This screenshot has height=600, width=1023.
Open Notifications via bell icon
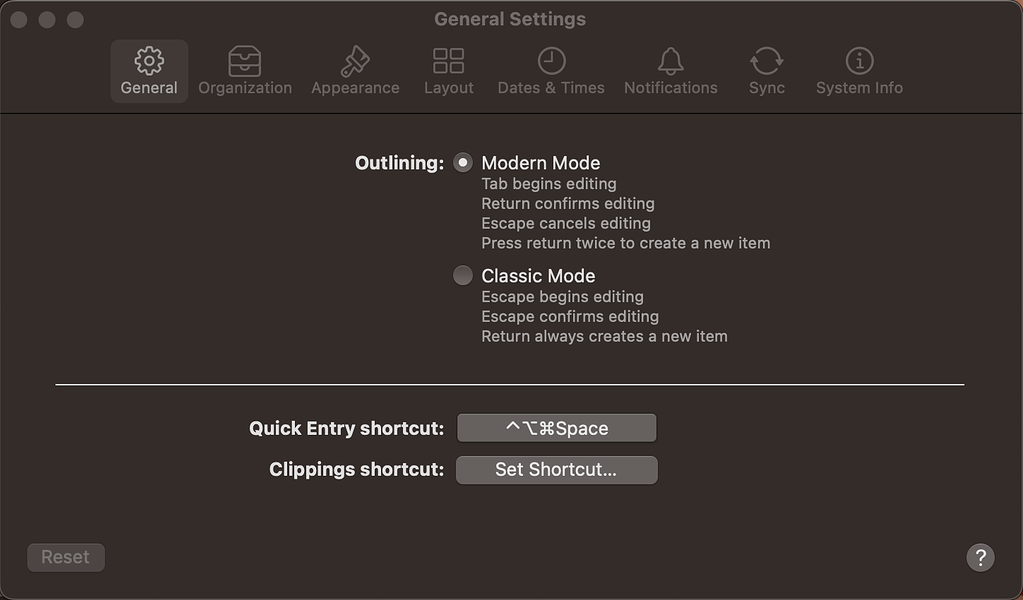[670, 62]
